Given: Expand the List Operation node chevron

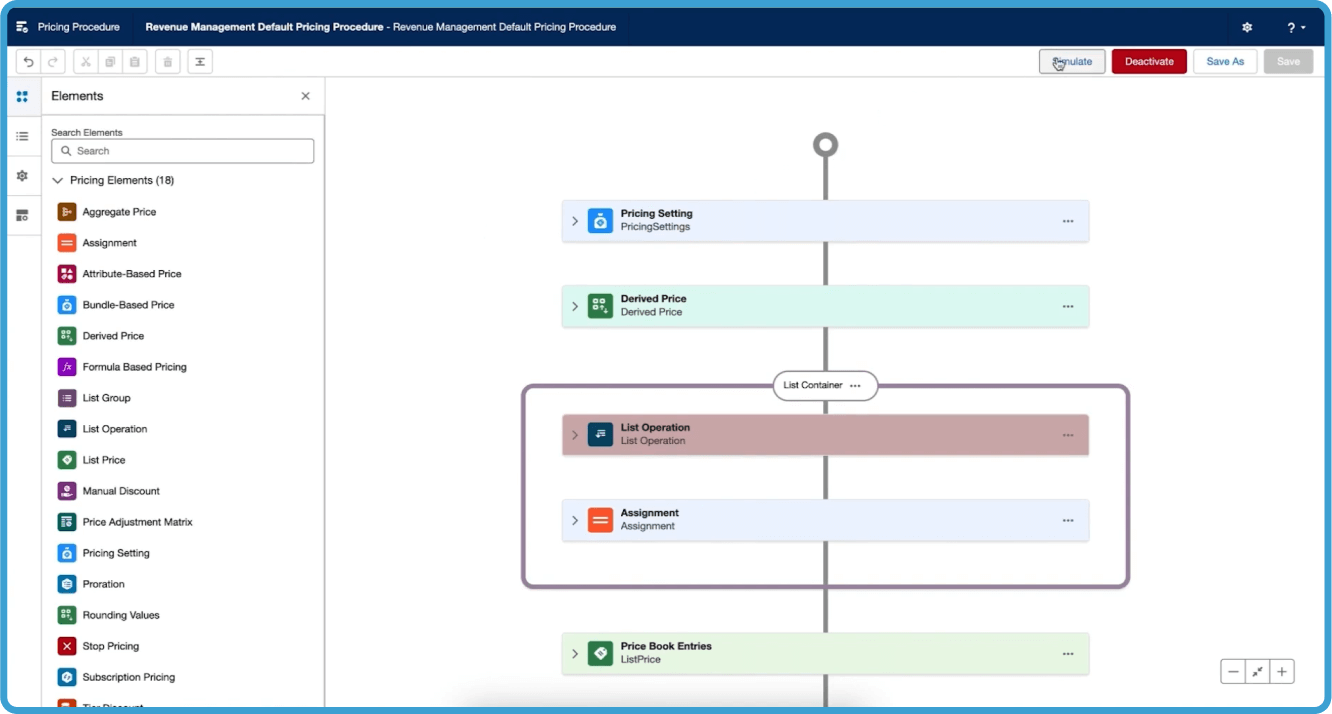Looking at the screenshot, I should click(x=574, y=434).
